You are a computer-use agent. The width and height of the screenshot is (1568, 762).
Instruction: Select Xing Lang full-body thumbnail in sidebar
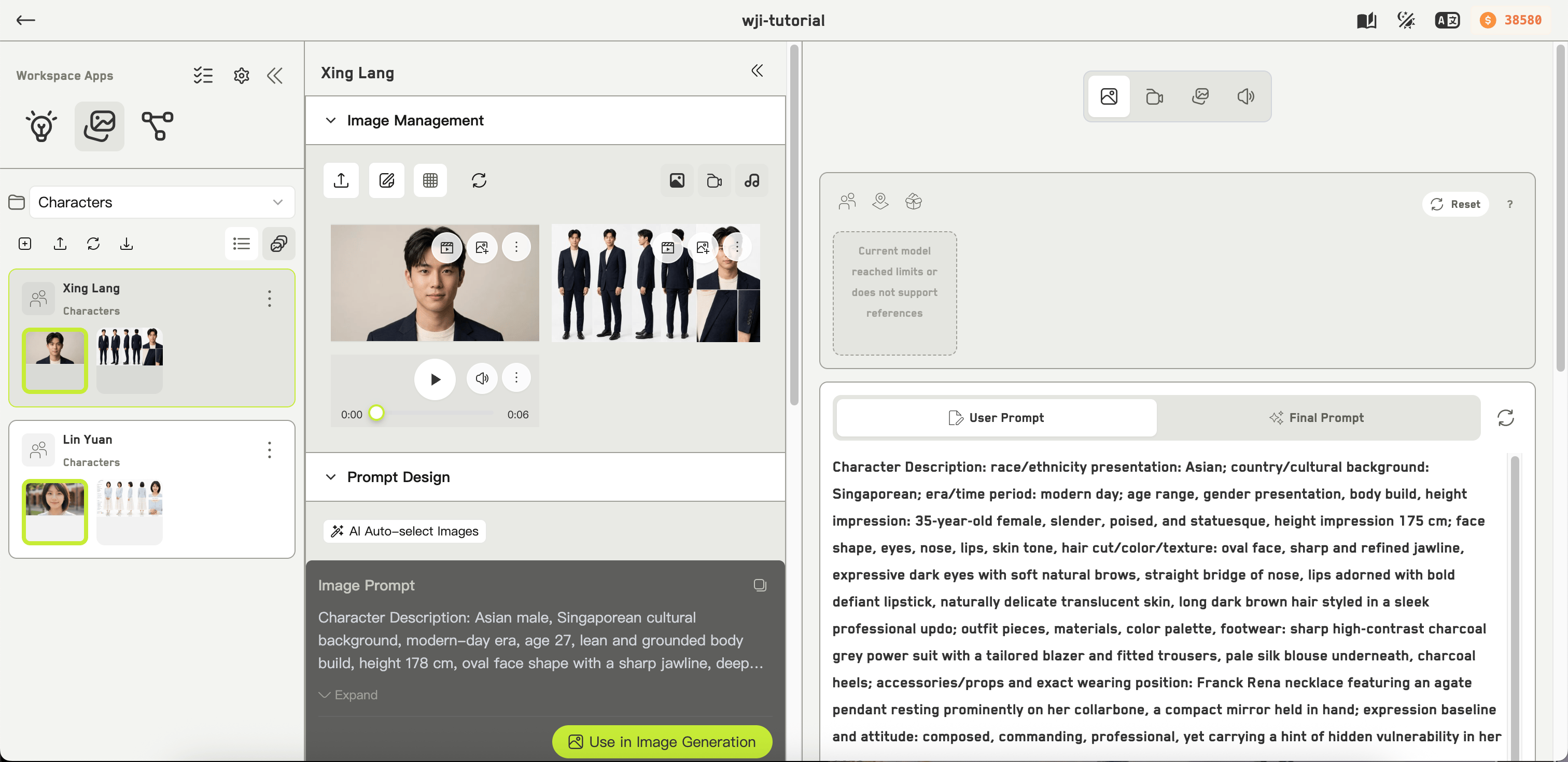[130, 360]
